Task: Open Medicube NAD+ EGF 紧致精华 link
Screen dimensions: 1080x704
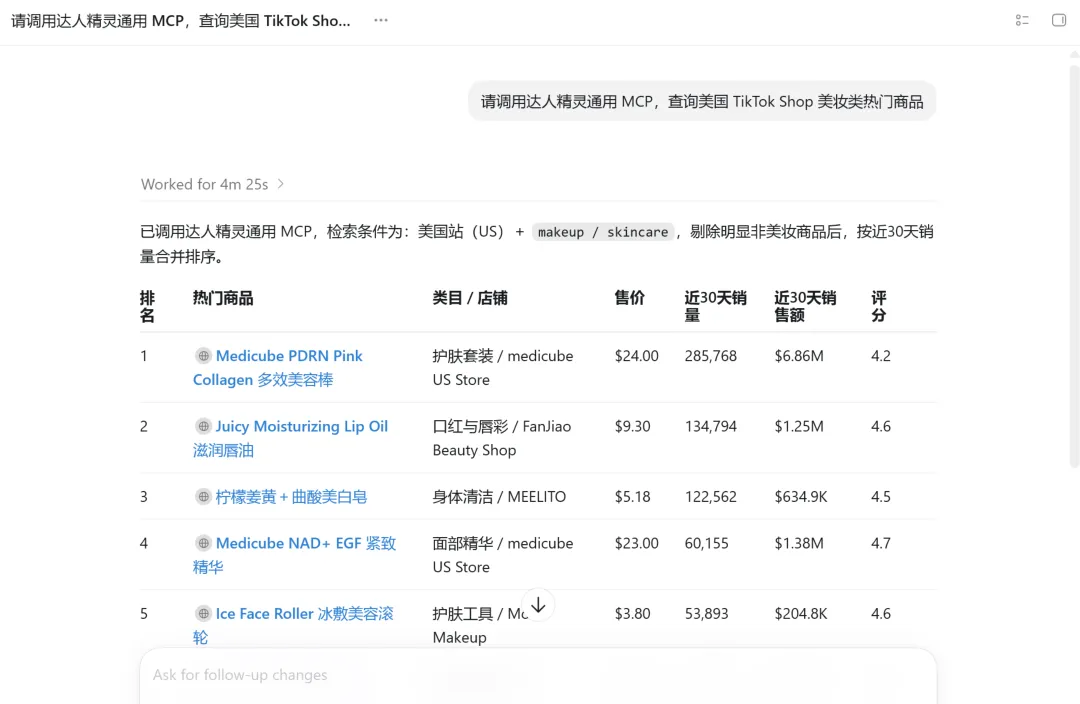Action: pos(294,555)
